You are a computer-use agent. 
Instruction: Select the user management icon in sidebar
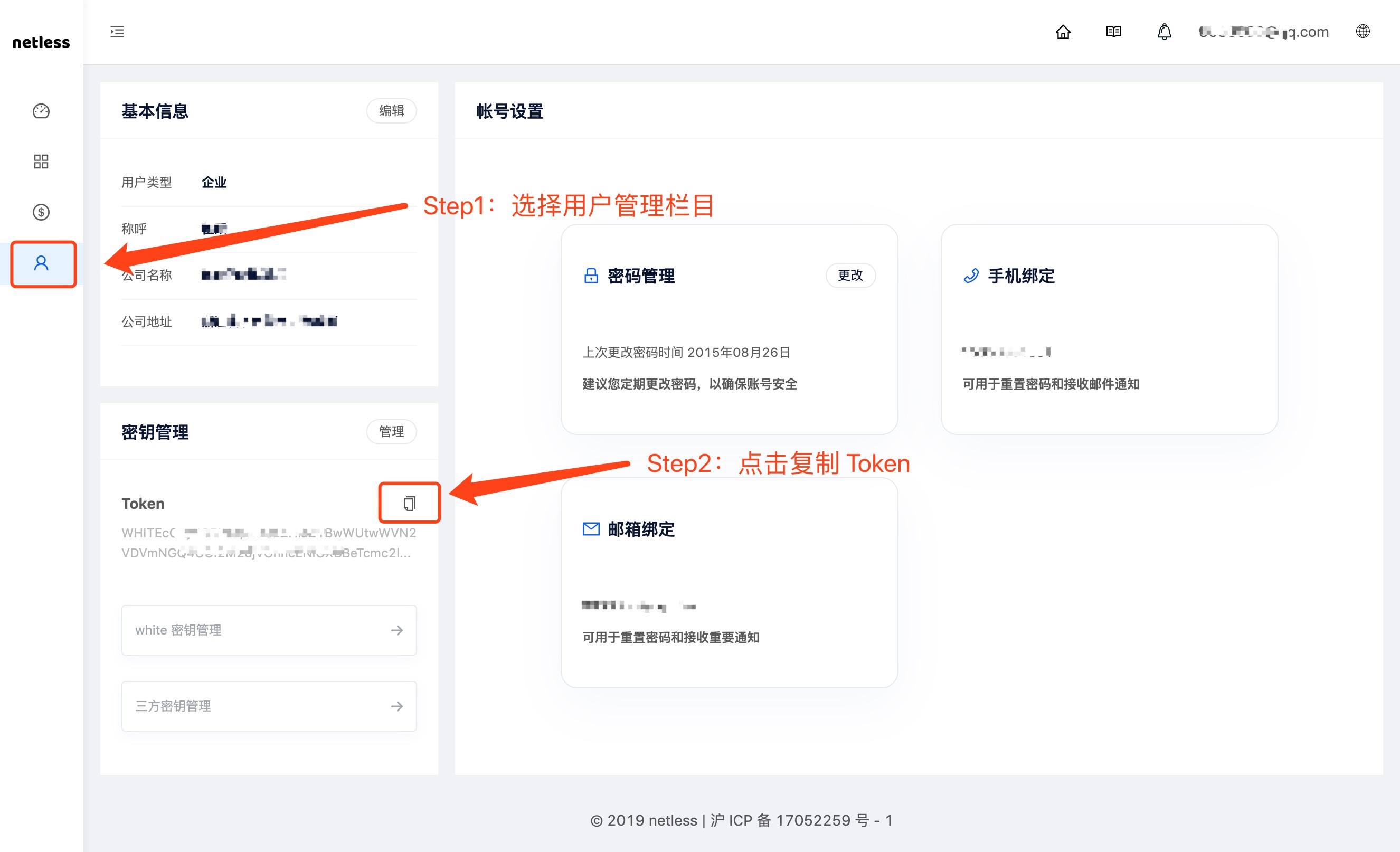click(x=41, y=263)
